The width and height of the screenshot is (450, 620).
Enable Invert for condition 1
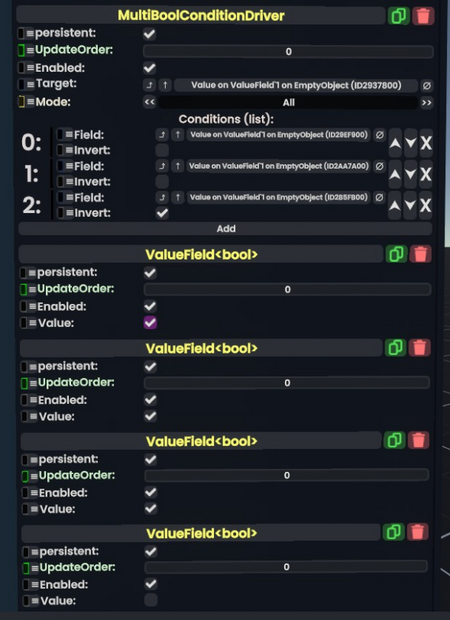[x=162, y=181]
